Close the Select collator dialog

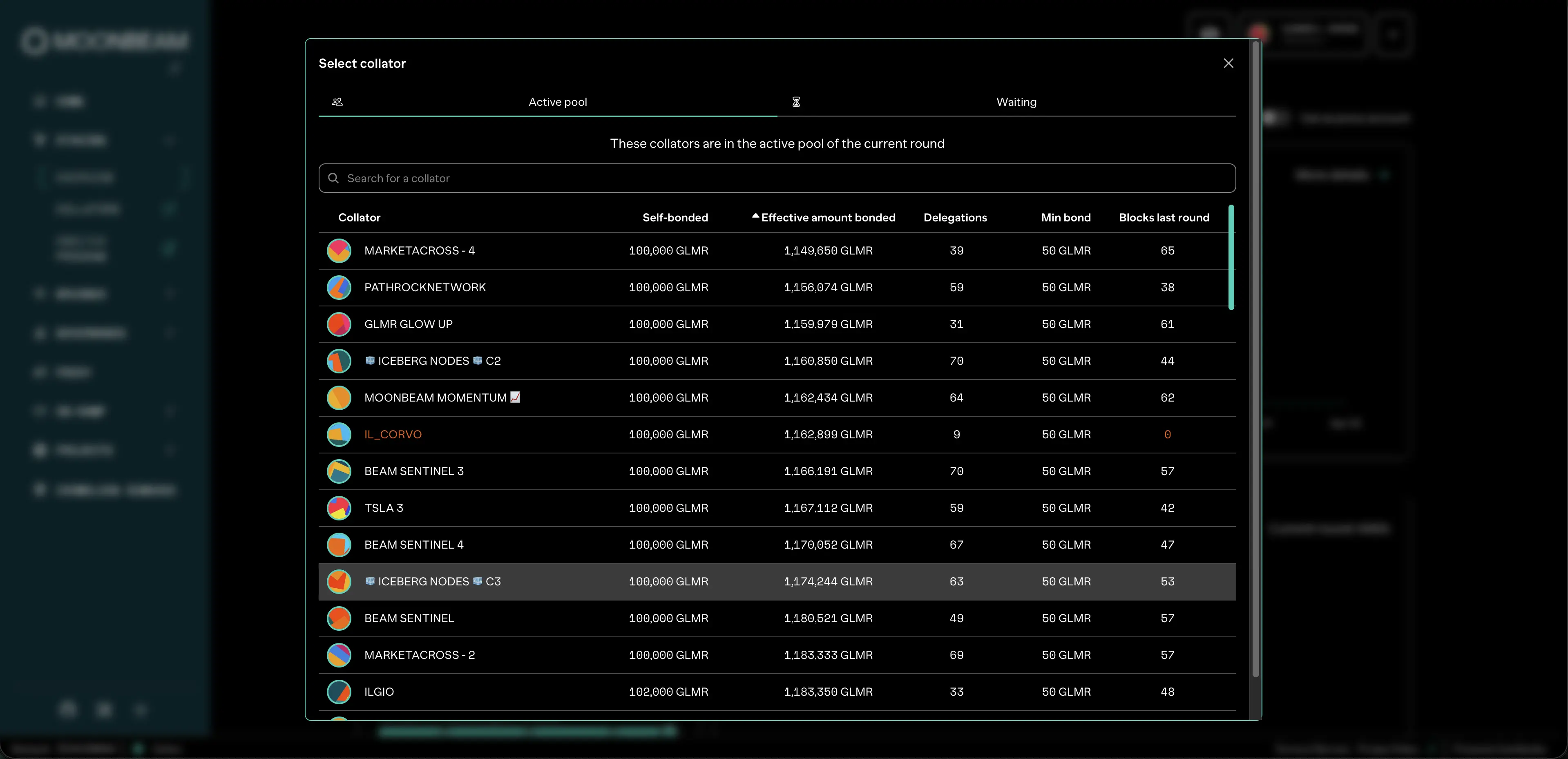pyautogui.click(x=1228, y=63)
